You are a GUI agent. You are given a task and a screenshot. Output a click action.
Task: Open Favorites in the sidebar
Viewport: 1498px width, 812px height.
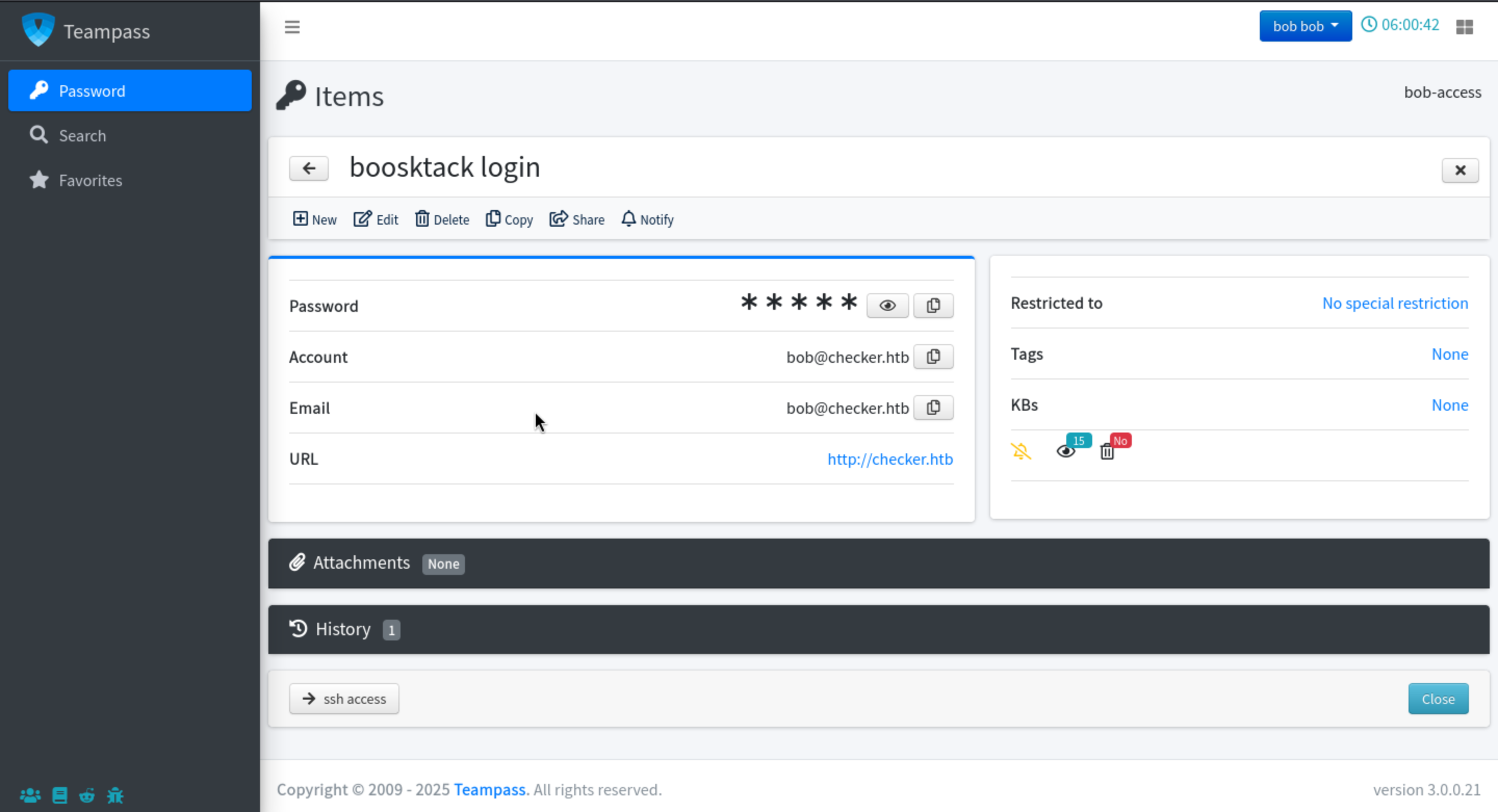[x=90, y=180]
